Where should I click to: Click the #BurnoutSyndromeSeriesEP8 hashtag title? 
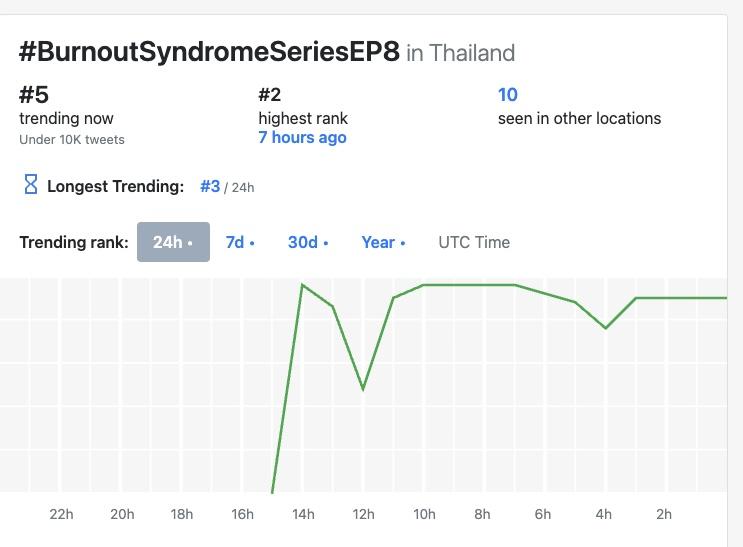pyautogui.click(x=210, y=52)
